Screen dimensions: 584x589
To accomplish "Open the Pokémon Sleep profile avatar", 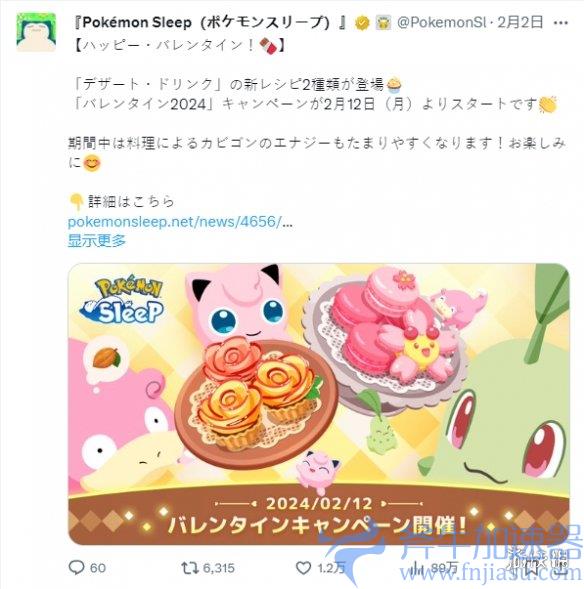I will tap(36, 32).
